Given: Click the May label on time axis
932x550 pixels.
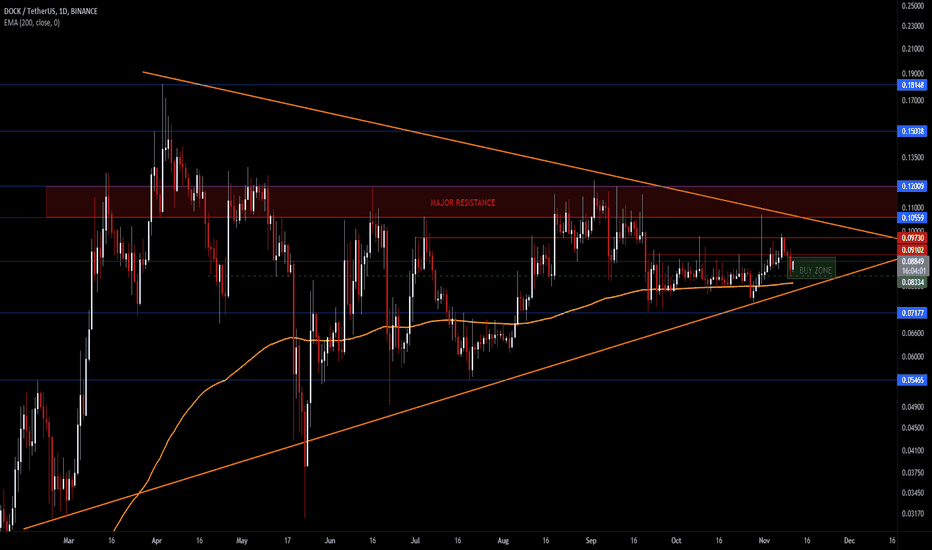Looking at the screenshot, I should tap(241, 540).
